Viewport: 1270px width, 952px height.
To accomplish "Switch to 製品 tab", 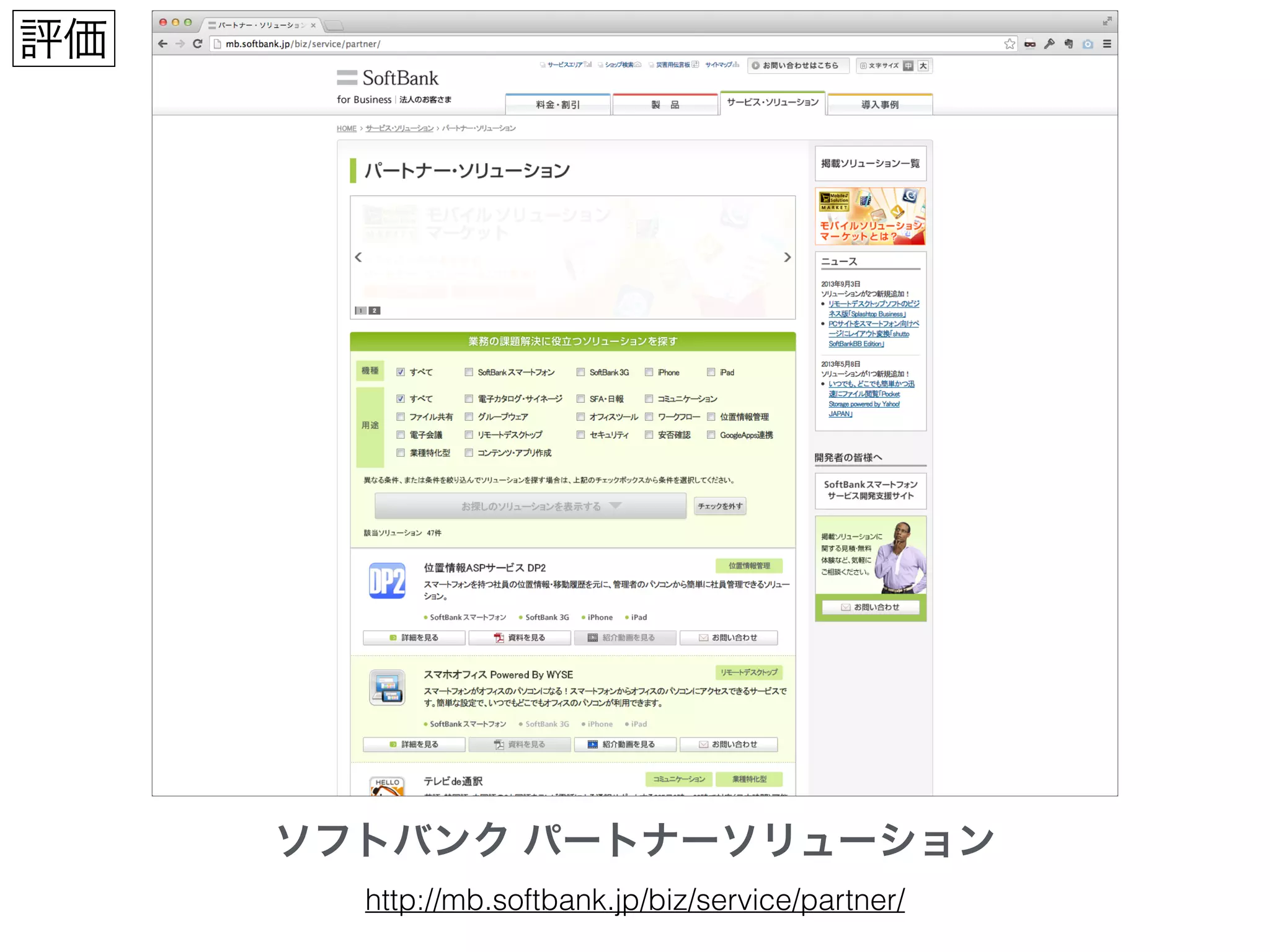I will coord(665,105).
